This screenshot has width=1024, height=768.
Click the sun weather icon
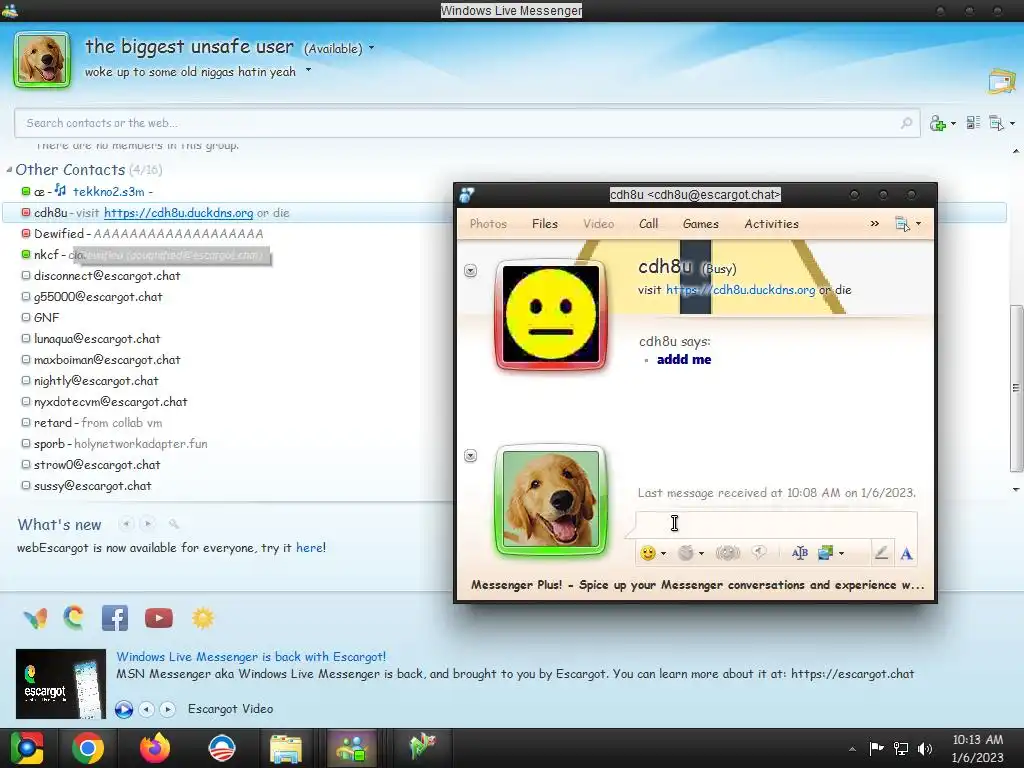(x=202, y=618)
